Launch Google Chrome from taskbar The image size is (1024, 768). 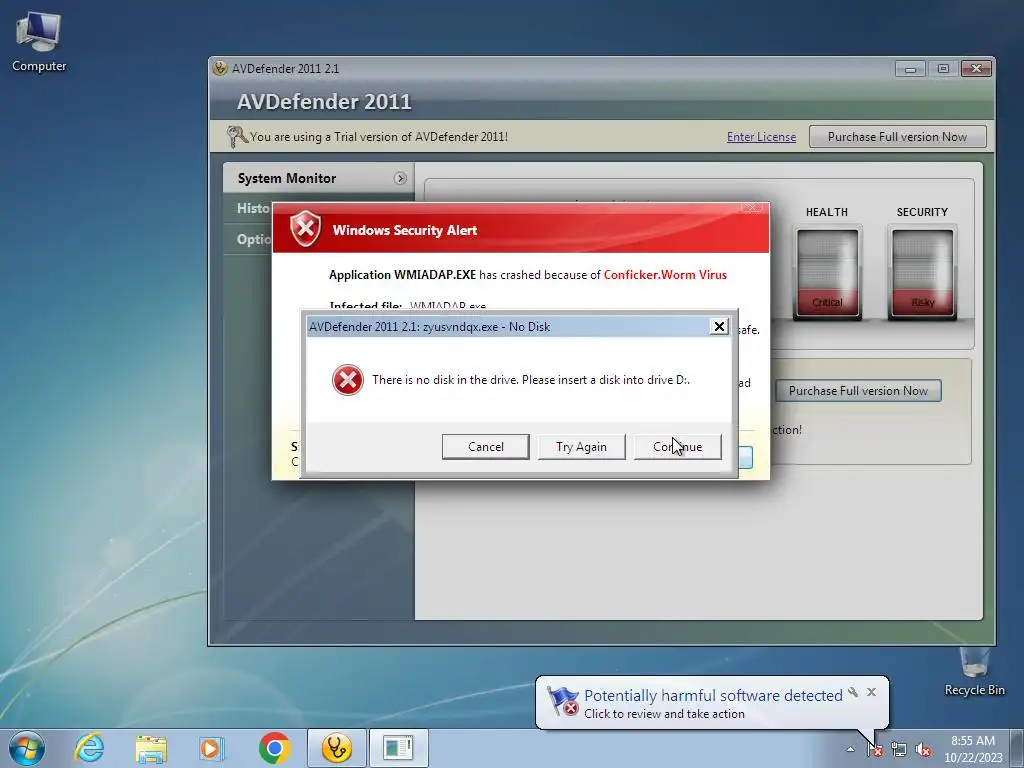click(x=274, y=748)
